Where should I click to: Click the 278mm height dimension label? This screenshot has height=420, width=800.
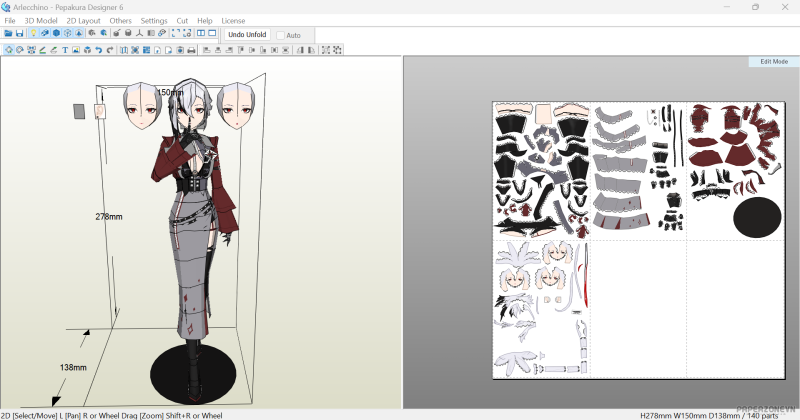point(109,216)
